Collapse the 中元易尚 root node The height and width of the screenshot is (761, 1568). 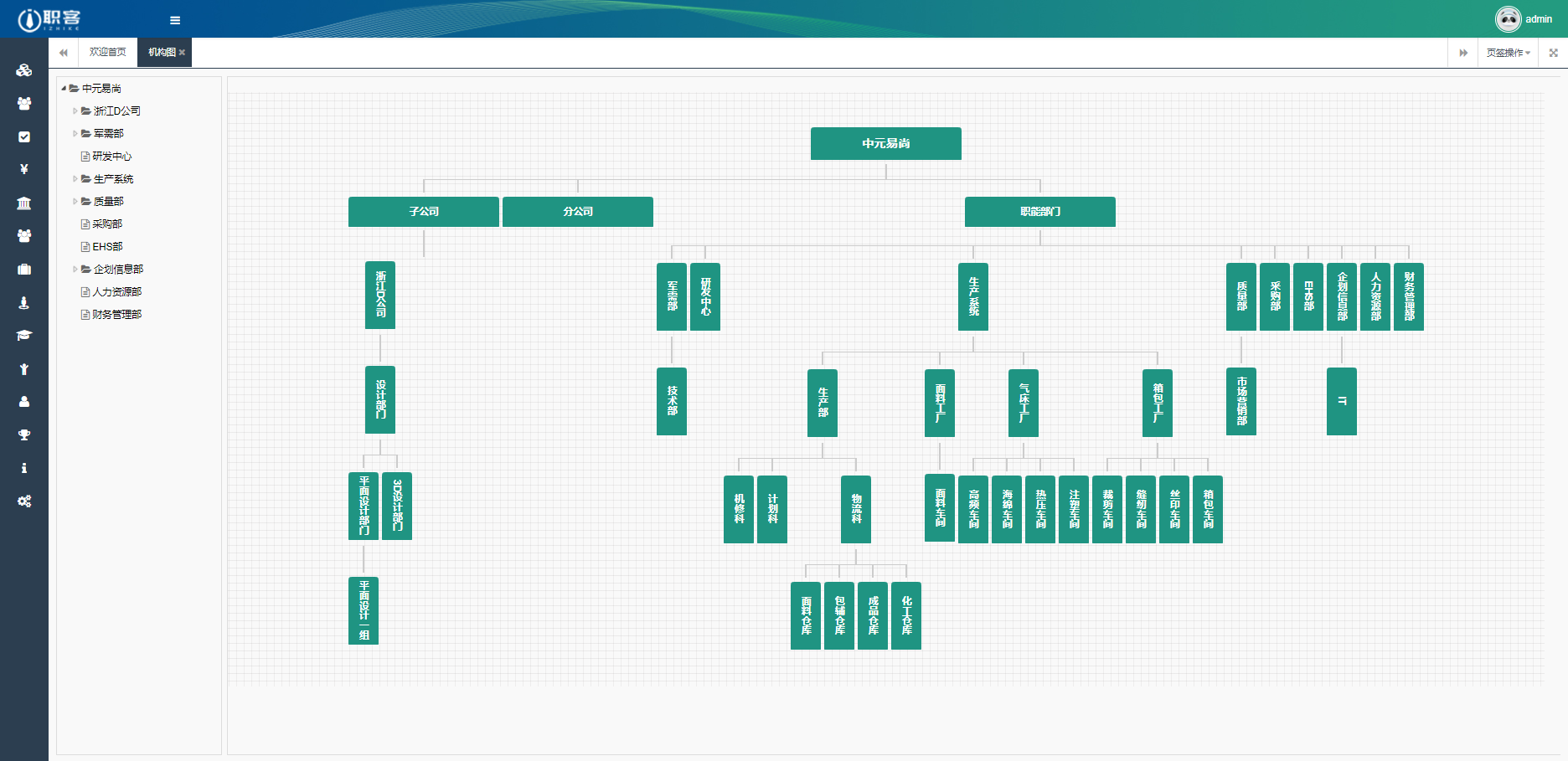pos(64,88)
